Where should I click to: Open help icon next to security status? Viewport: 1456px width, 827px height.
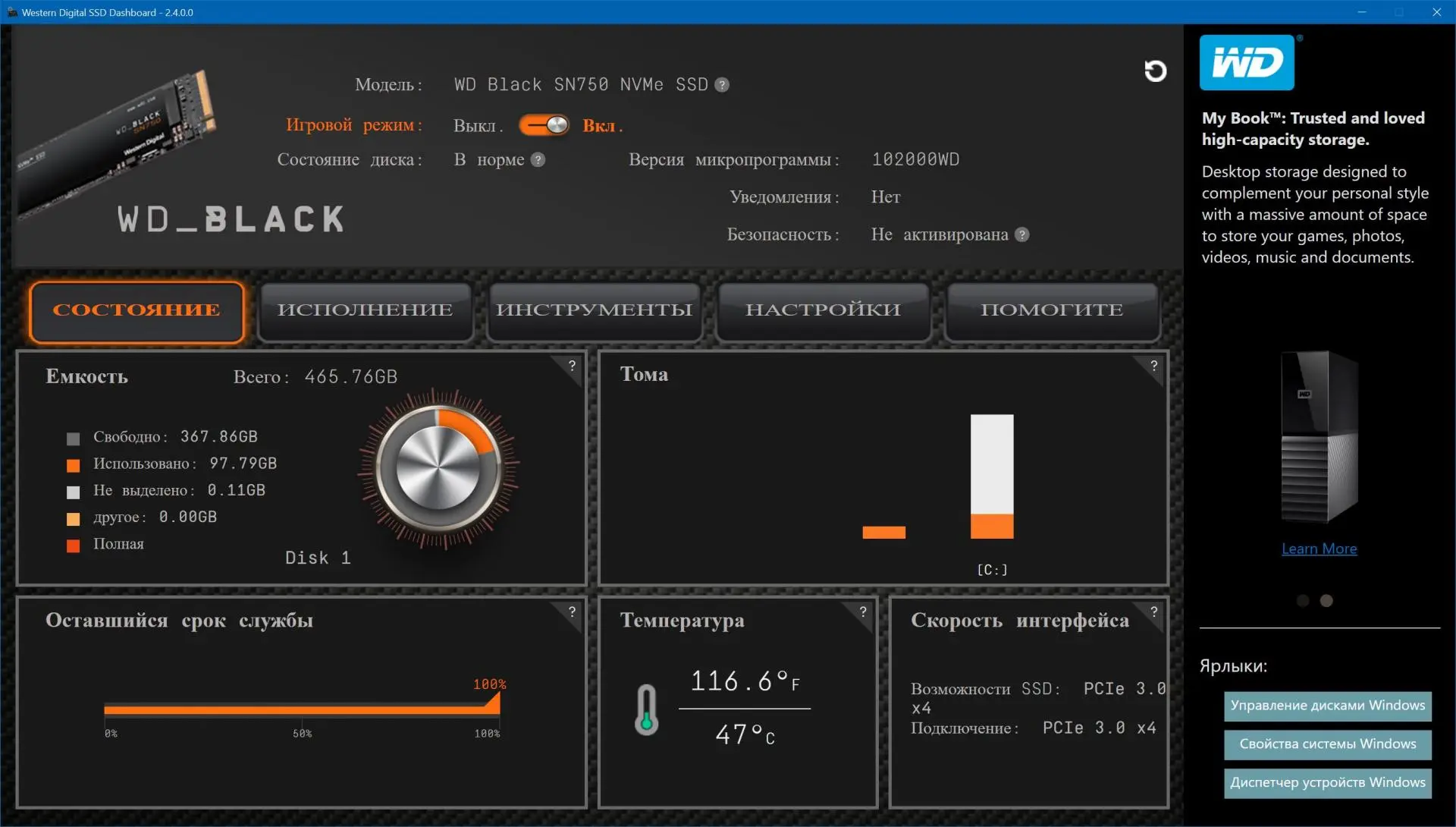coord(1022,235)
